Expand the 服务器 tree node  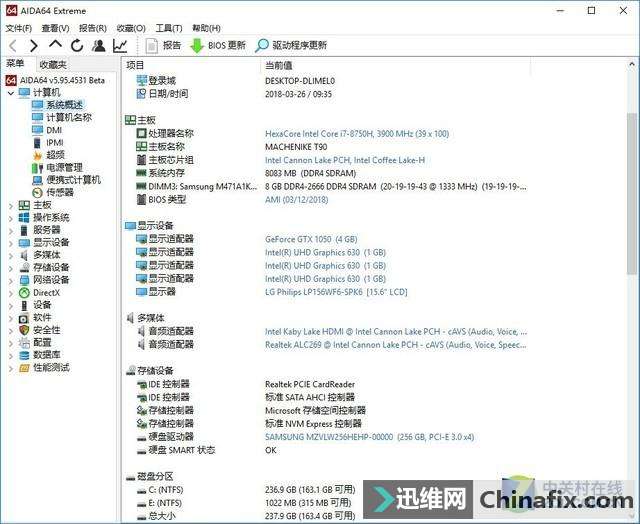11,231
